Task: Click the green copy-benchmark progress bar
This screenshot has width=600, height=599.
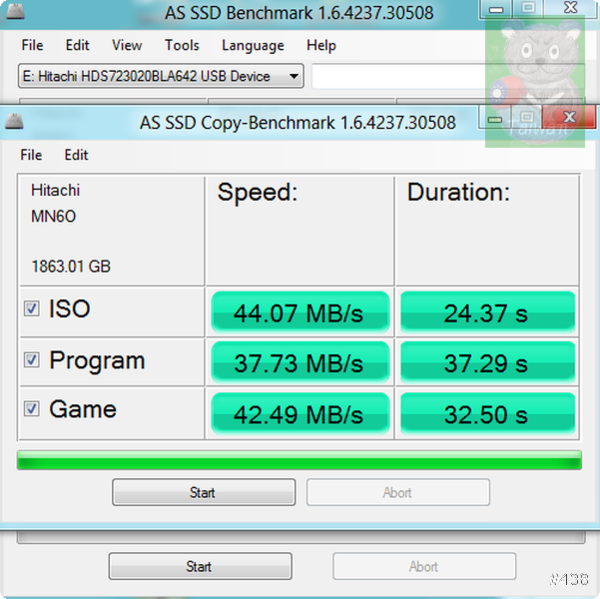Action: tap(299, 460)
